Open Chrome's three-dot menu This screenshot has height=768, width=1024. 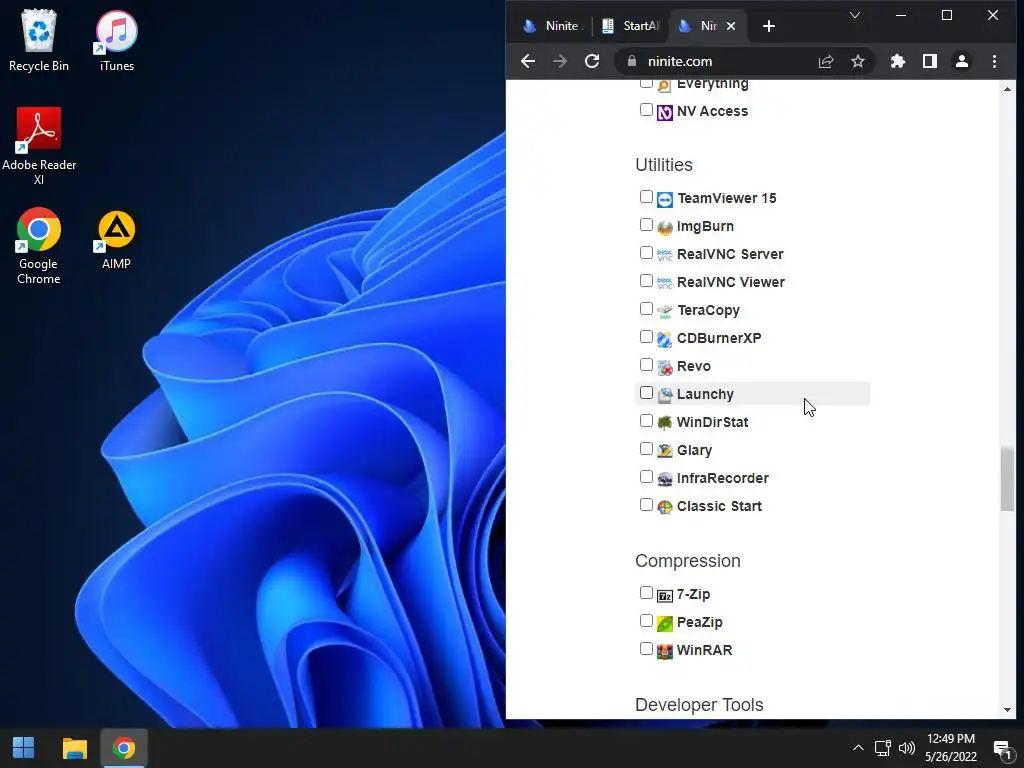coord(994,61)
